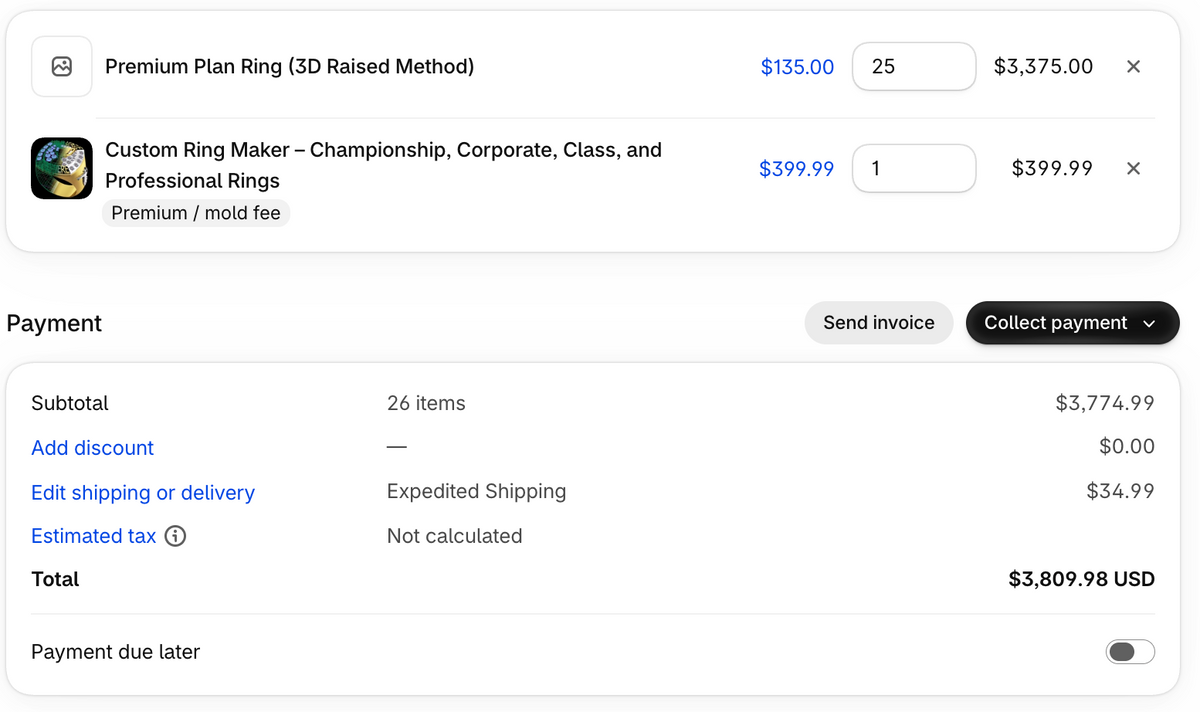The height and width of the screenshot is (712, 1200).
Task: Click quantity field showing 1
Action: pos(914,169)
